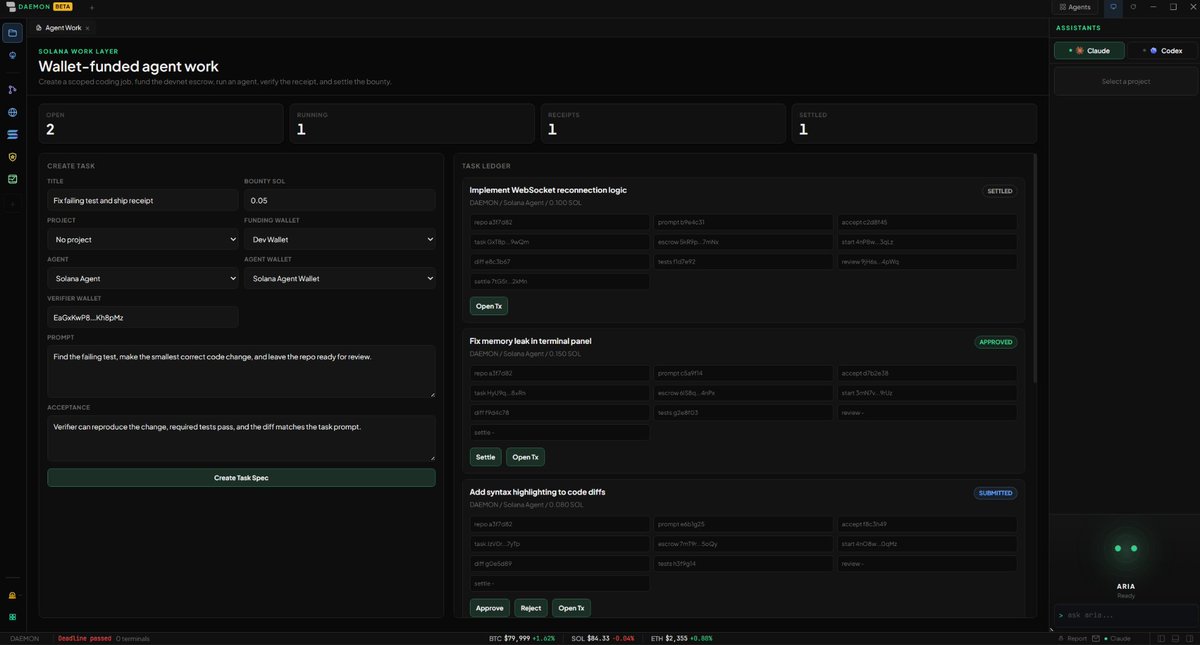The width and height of the screenshot is (1200, 645).
Task: Toggle the assistant panel chat icon
Action: (x=1113, y=7)
